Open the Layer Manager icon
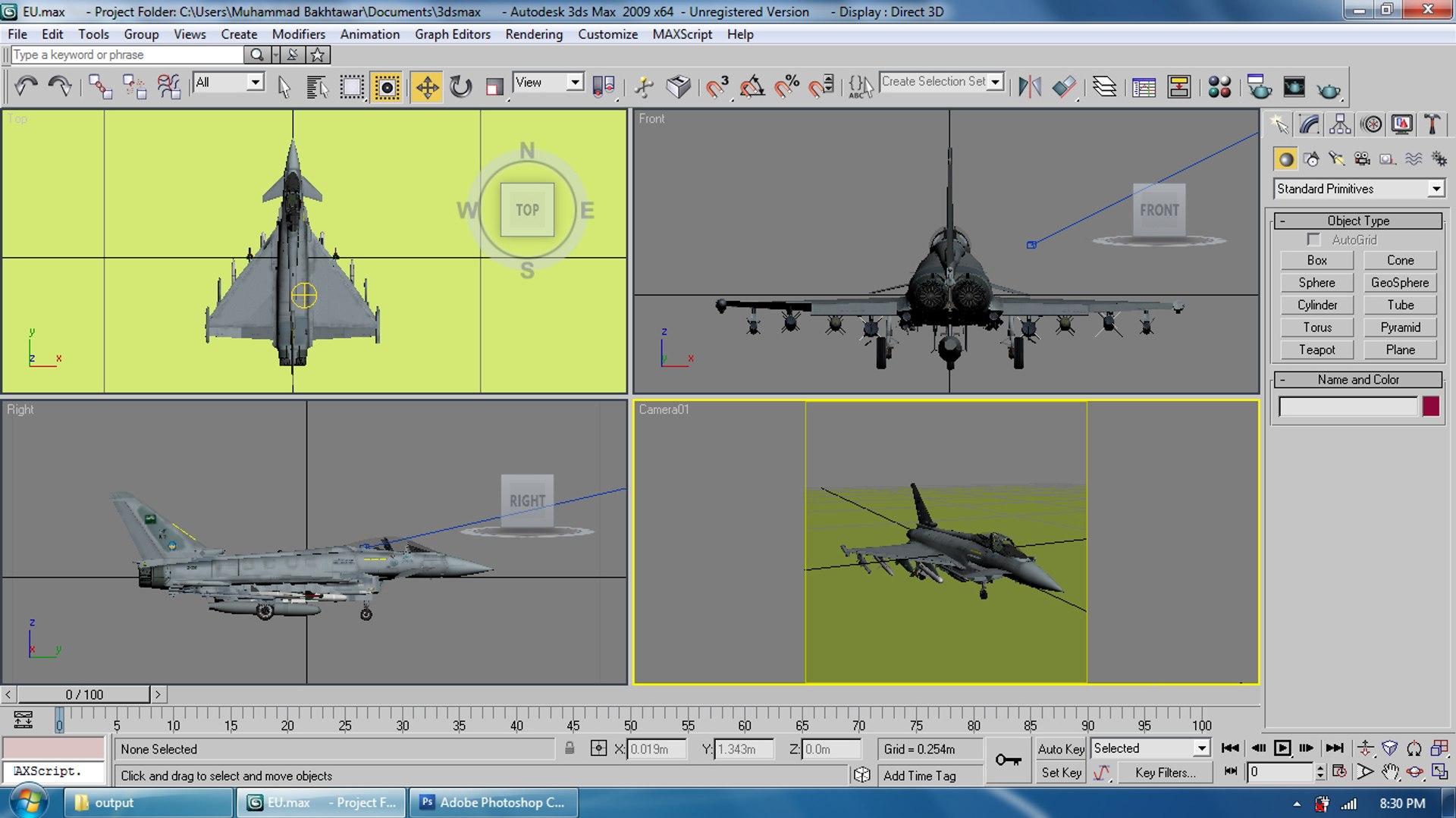The image size is (1456, 818). coord(1104,86)
